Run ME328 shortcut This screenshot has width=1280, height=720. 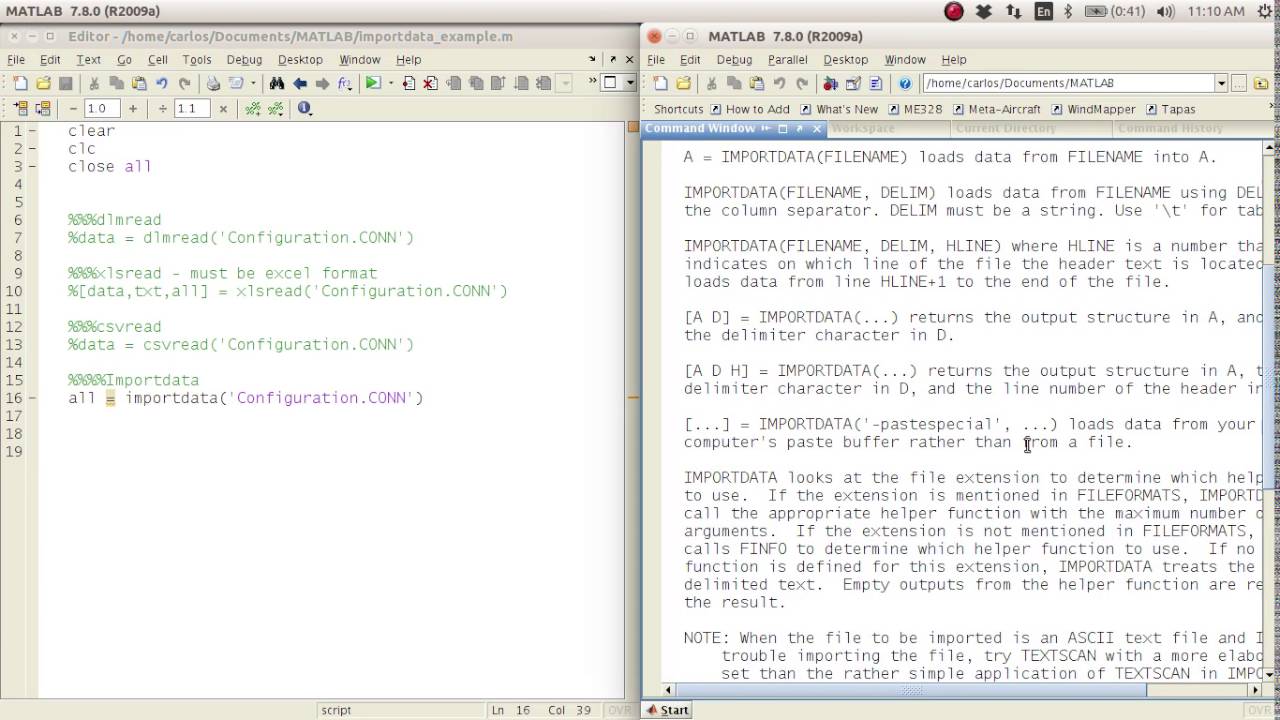pos(914,109)
